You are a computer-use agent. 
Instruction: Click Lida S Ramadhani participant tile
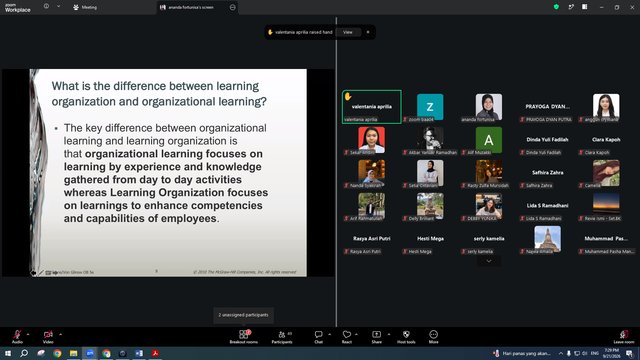coord(547,206)
